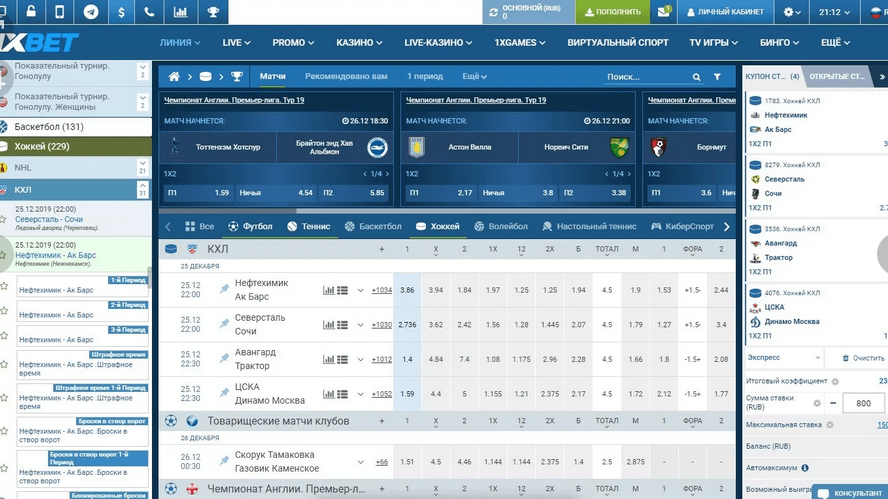Open the lock icon in top bar
The height and width of the screenshot is (499, 888).
tap(31, 12)
